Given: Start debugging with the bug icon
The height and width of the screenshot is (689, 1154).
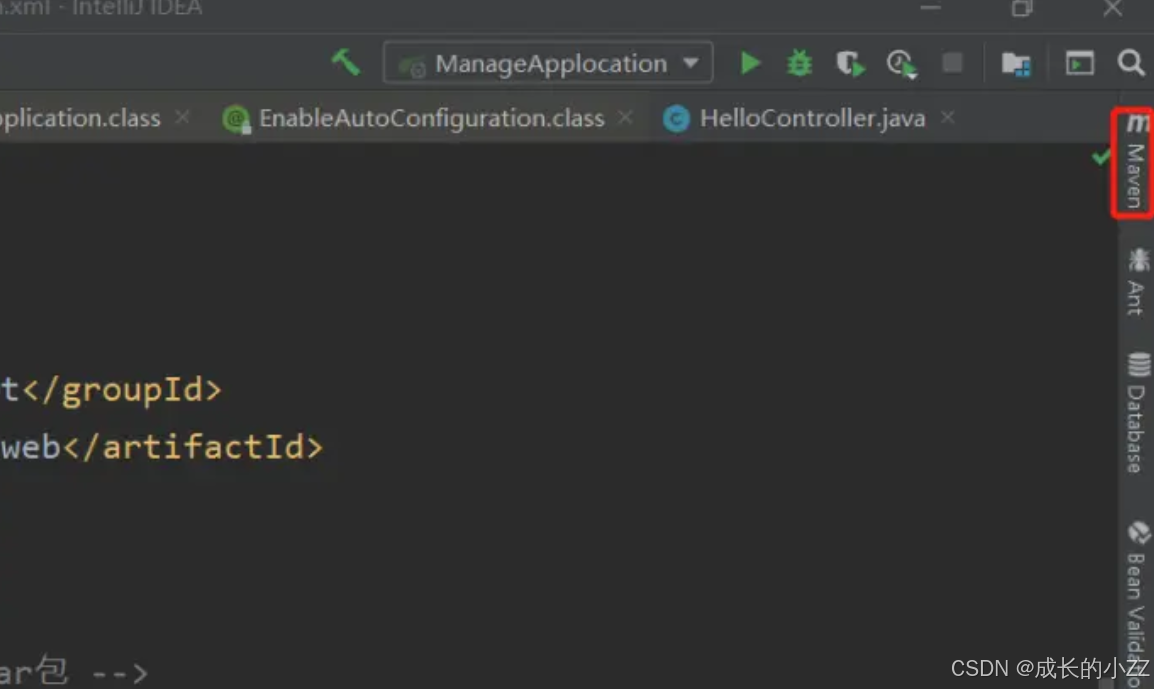Looking at the screenshot, I should tap(799, 63).
